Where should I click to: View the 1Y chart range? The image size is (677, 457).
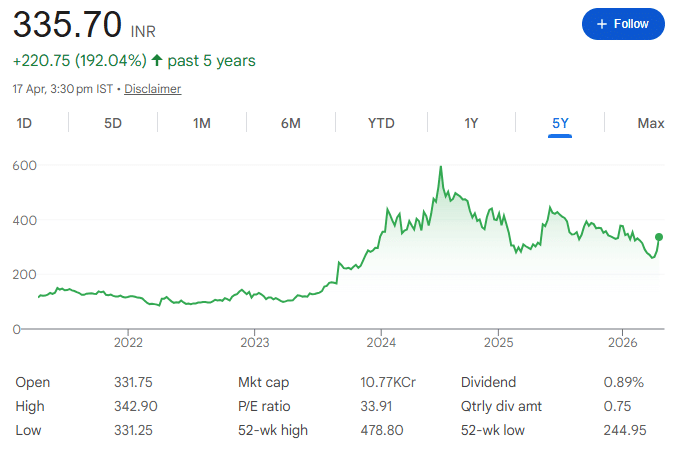coord(471,123)
